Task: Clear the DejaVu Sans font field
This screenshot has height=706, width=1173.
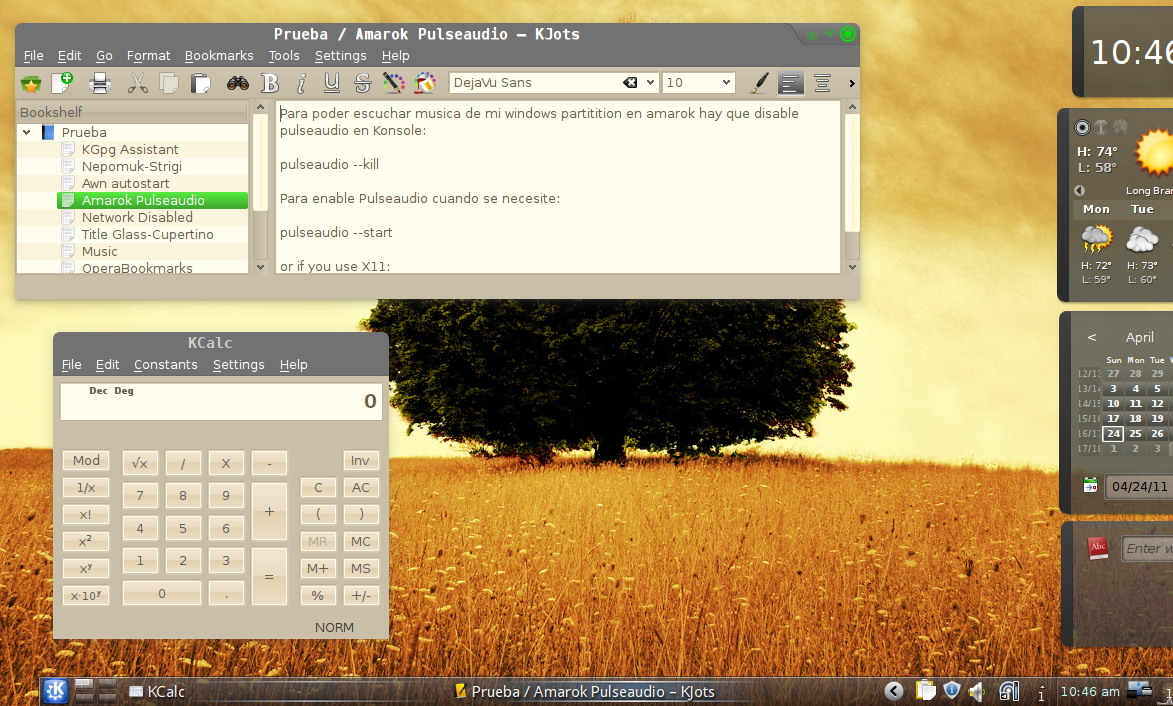Action: (x=631, y=83)
